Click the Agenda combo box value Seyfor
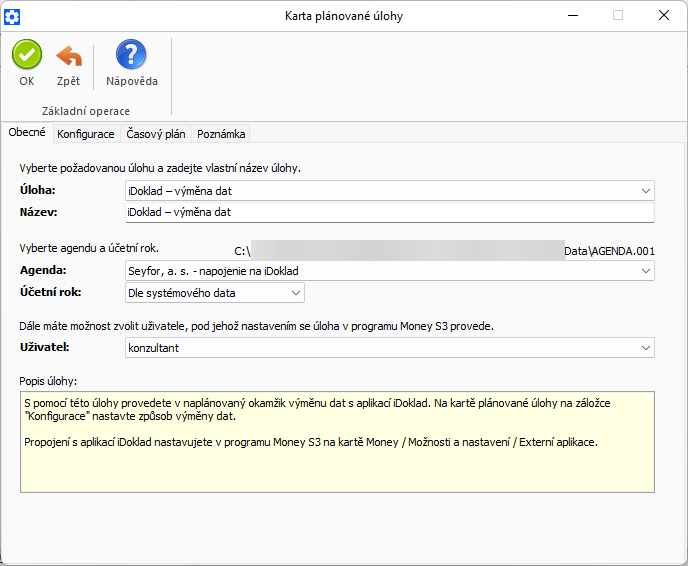Screen dimensions: 688x566 [x=213, y=271]
